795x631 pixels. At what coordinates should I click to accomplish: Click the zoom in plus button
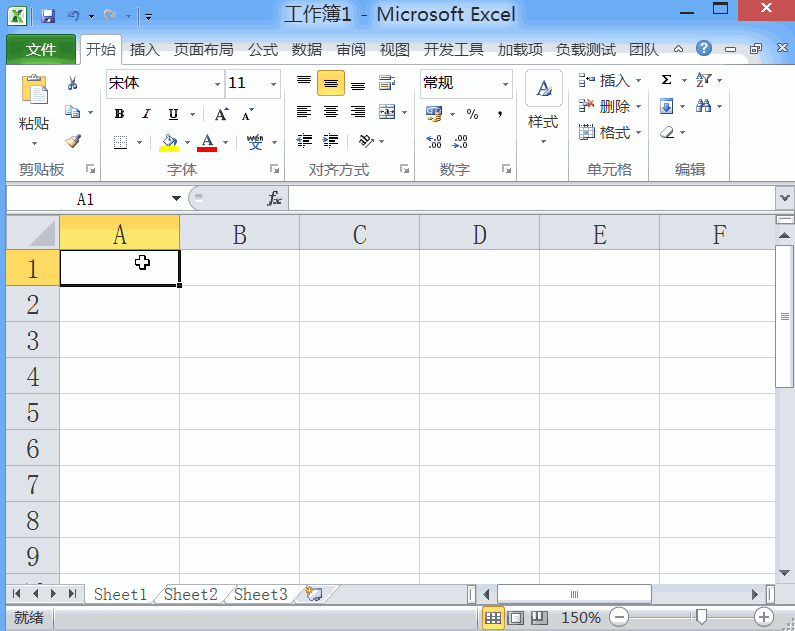click(764, 617)
